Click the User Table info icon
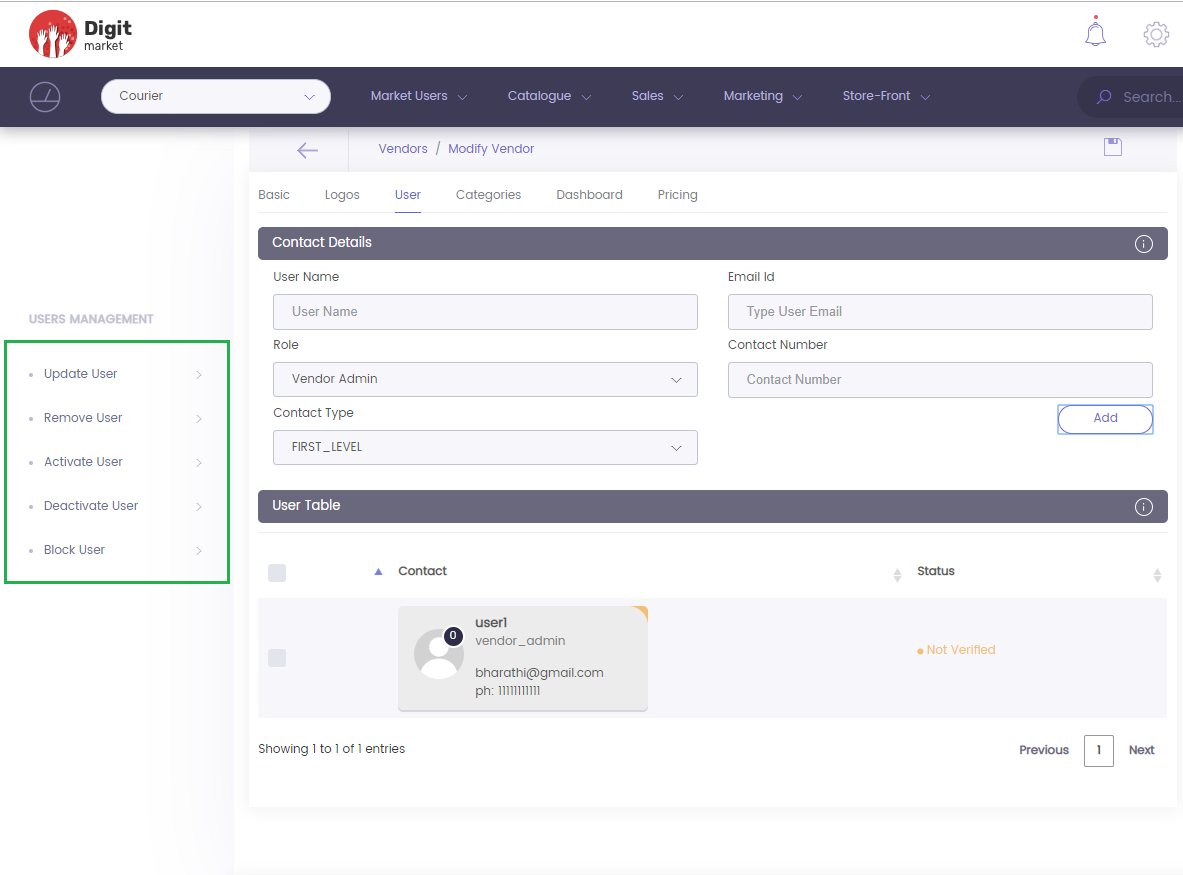 click(x=1144, y=507)
